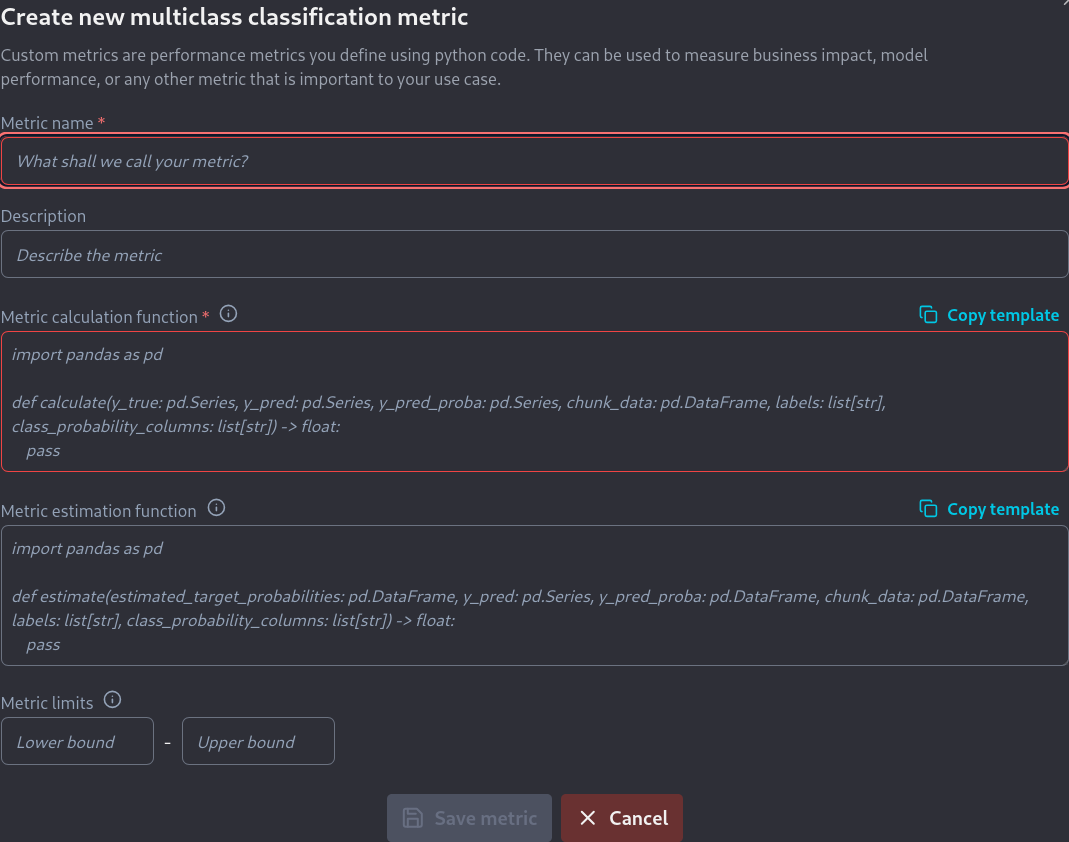This screenshot has height=842, width=1069.
Task: Select the Lower bound field
Action: [77, 742]
